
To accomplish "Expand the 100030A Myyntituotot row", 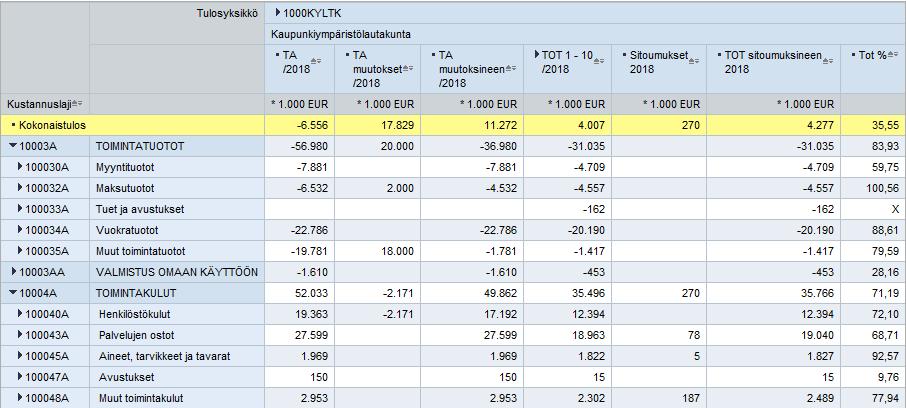I will [x=20, y=167].
